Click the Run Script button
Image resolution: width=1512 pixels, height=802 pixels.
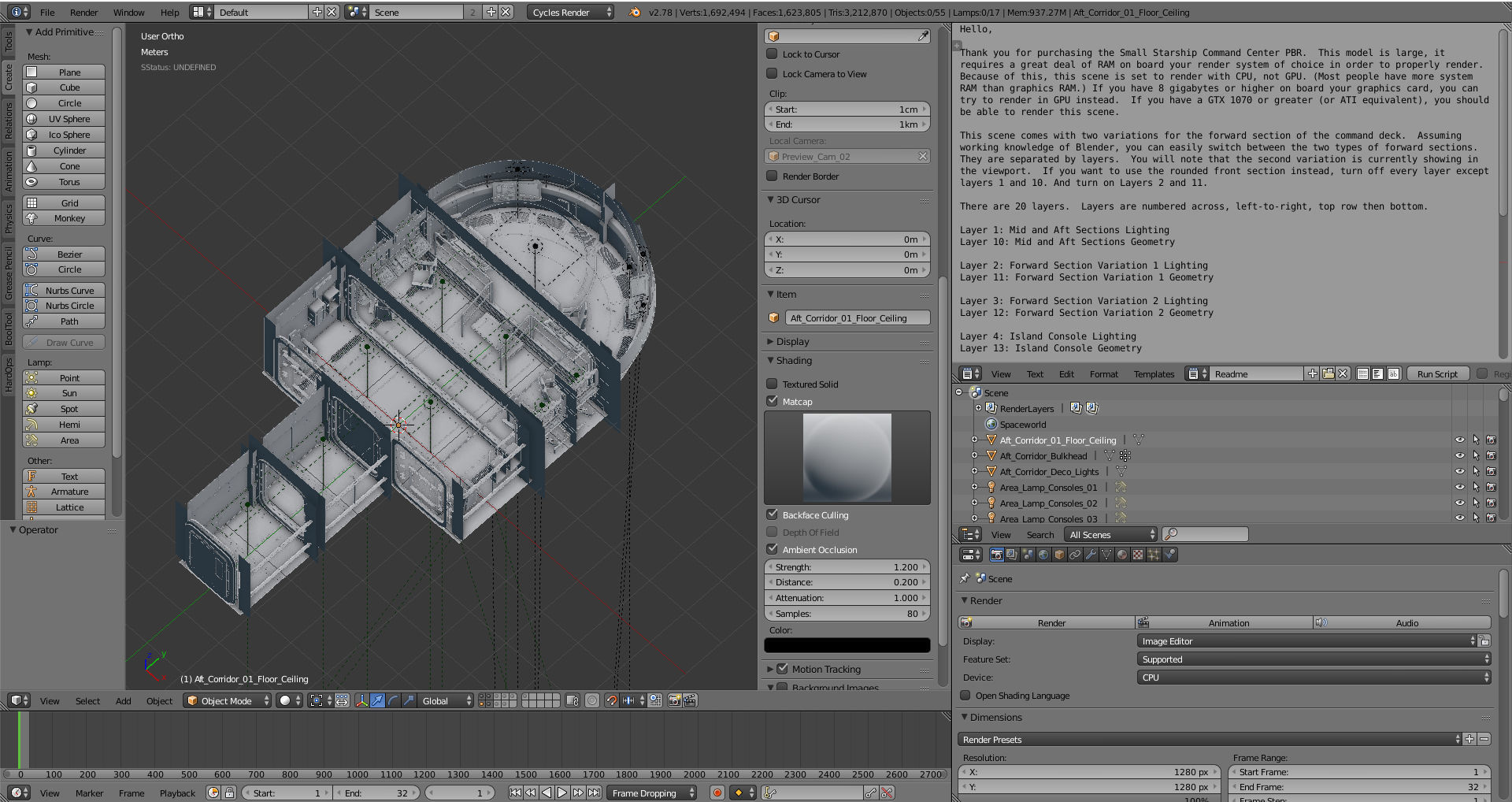[1437, 374]
